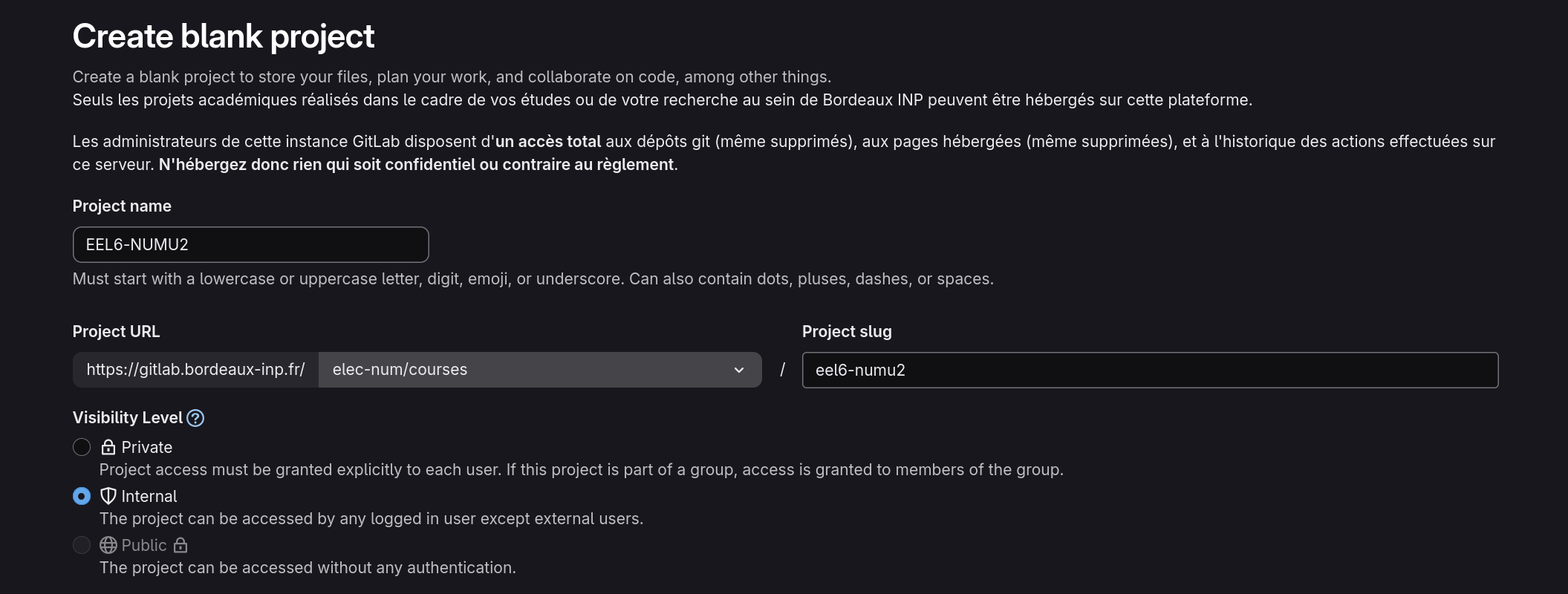The width and height of the screenshot is (1568, 594).
Task: Open the Visibility Level help icon
Action: point(195,418)
